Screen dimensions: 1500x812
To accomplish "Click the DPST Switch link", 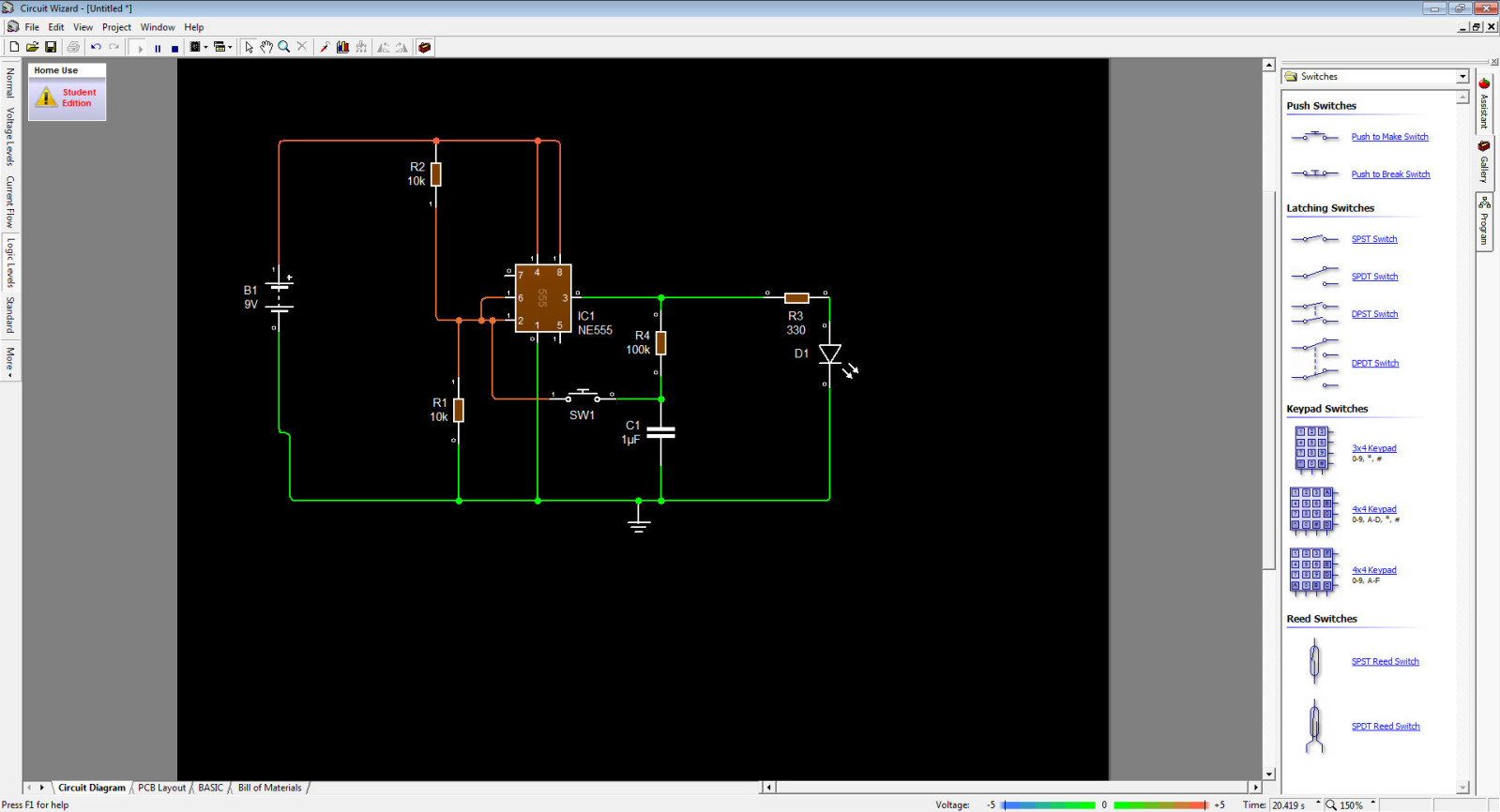I will click(1374, 314).
